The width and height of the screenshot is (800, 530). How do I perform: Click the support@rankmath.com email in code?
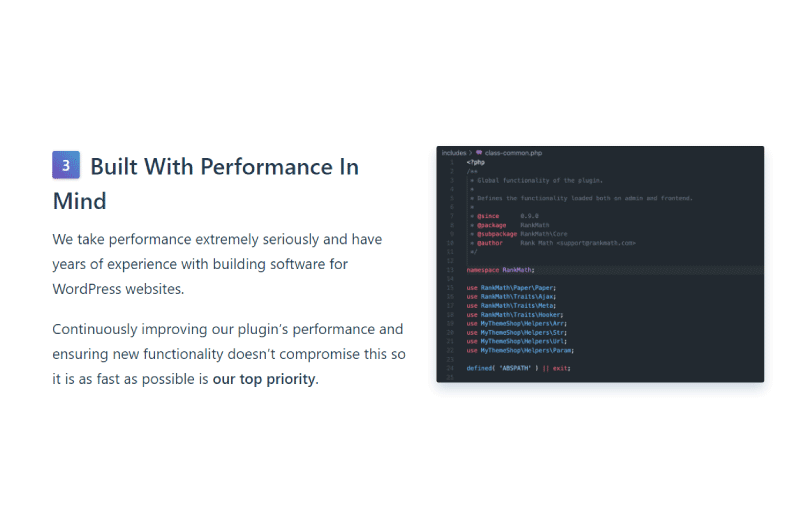[596, 243]
